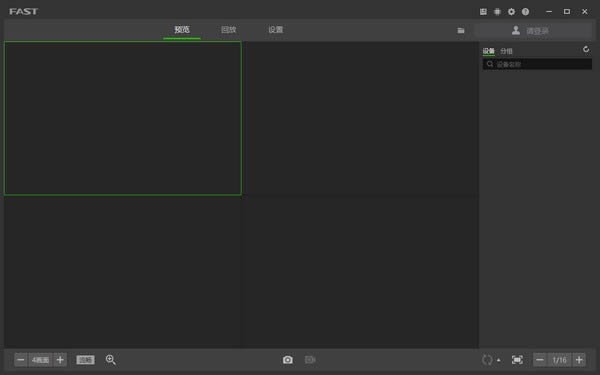Enter fullscreen view using the fullscreen icon

coord(517,360)
